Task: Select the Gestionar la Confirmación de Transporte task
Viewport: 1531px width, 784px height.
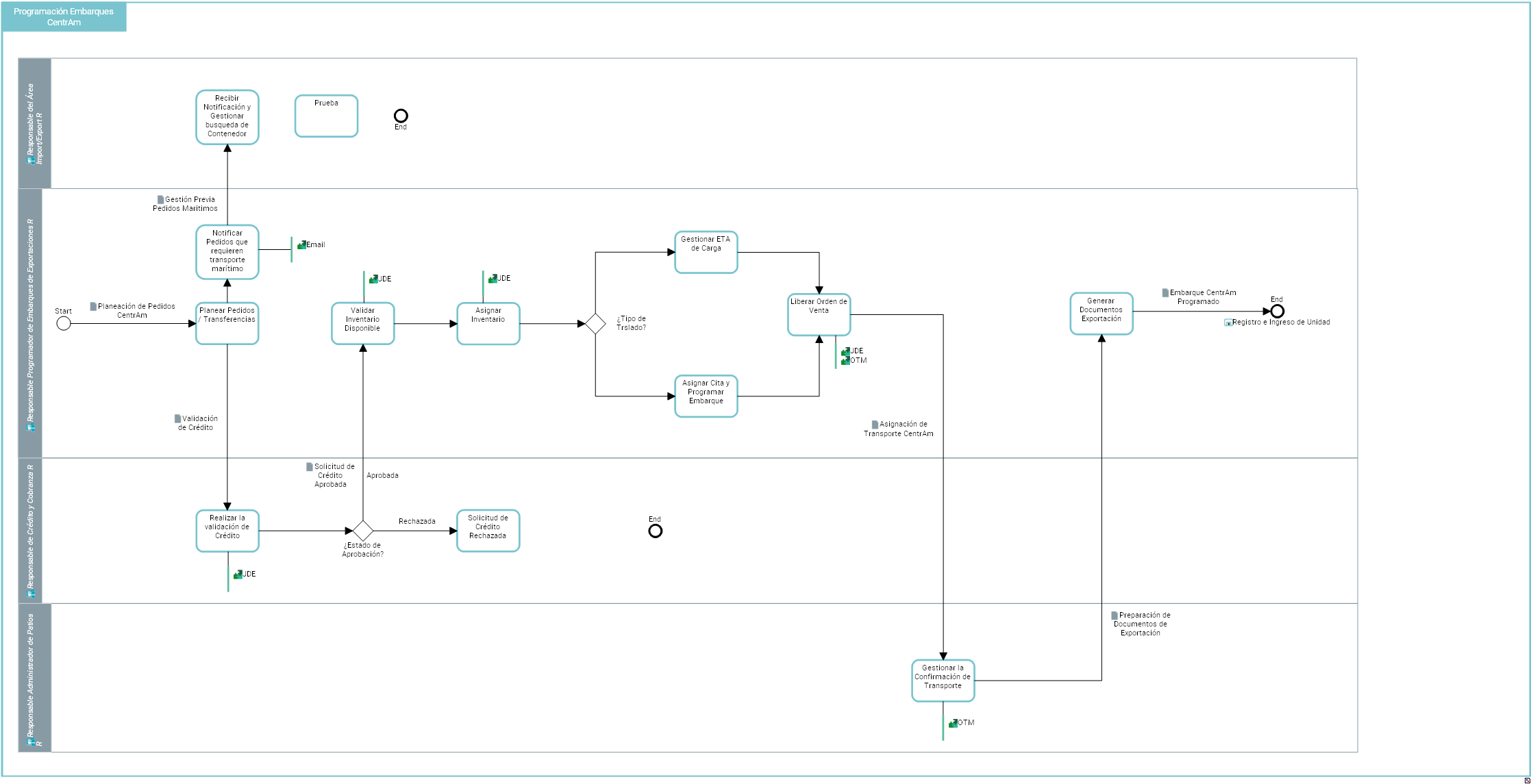Action: pyautogui.click(x=943, y=681)
